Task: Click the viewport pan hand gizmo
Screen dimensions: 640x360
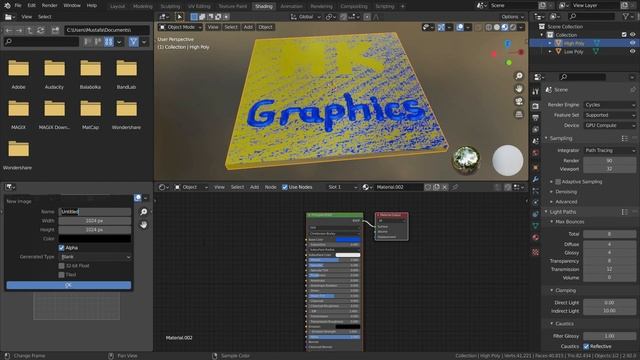Action: [519, 89]
